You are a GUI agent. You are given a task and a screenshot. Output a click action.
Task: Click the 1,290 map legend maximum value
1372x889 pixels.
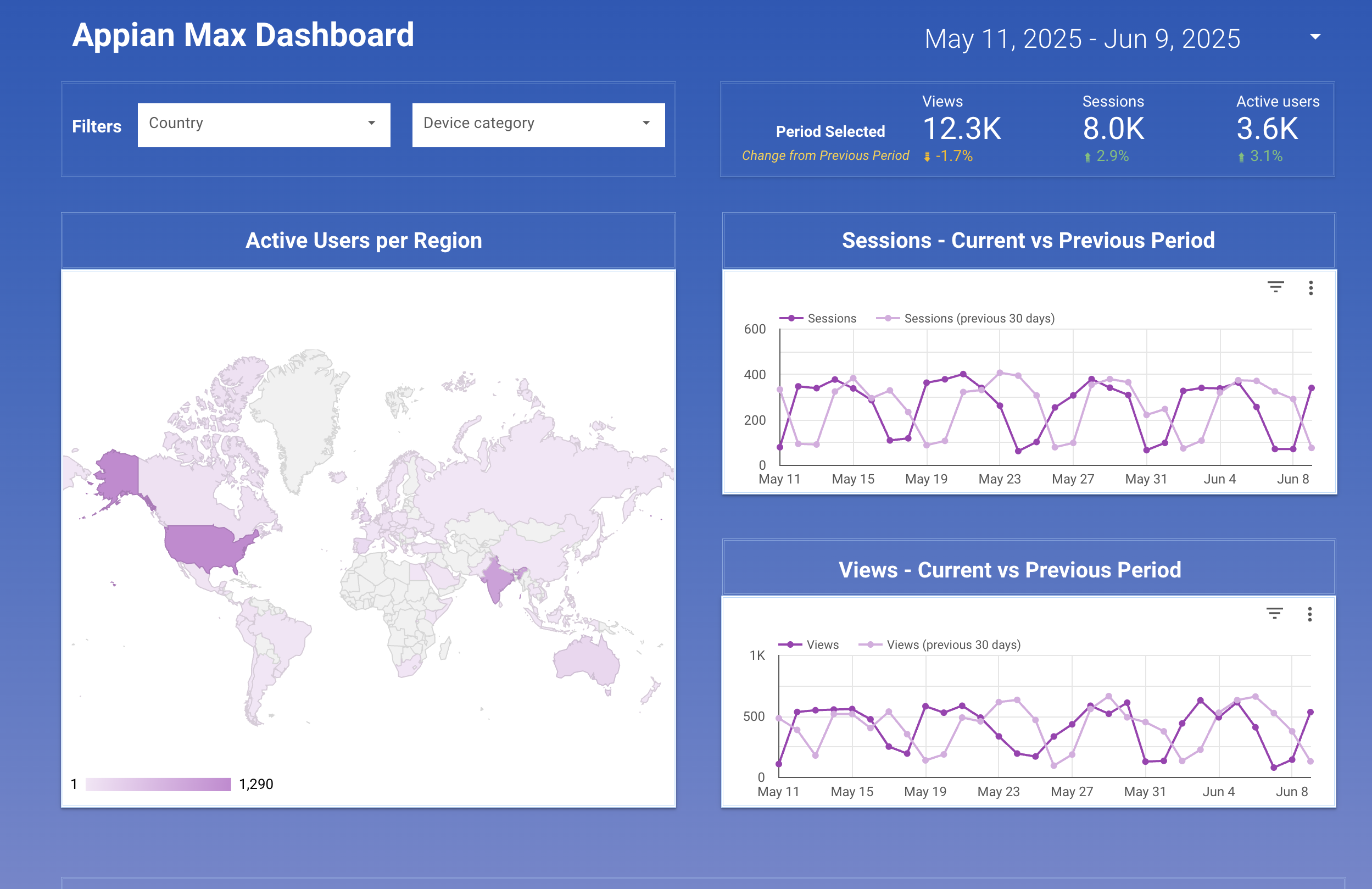pos(256,784)
